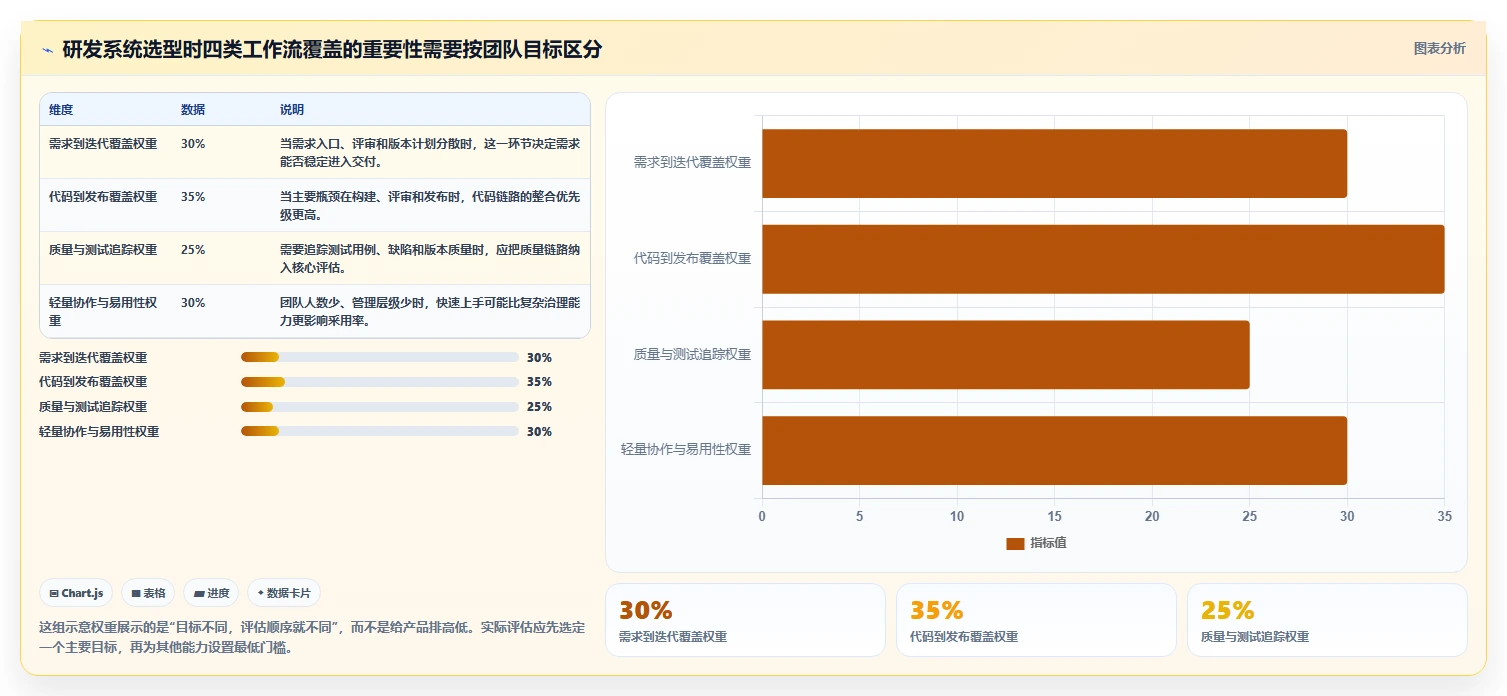Select the 进度 chip
Viewport: 1507px width, 696px height.
coord(211,593)
